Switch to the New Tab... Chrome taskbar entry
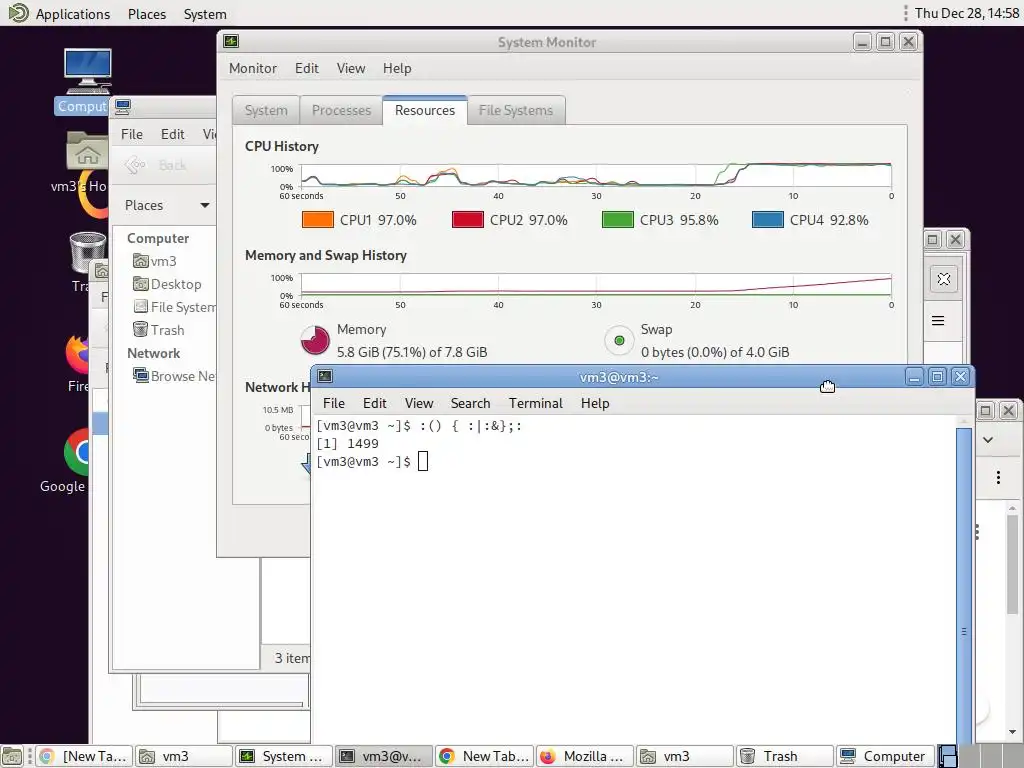Image resolution: width=1024 pixels, height=768 pixels. pos(484,756)
